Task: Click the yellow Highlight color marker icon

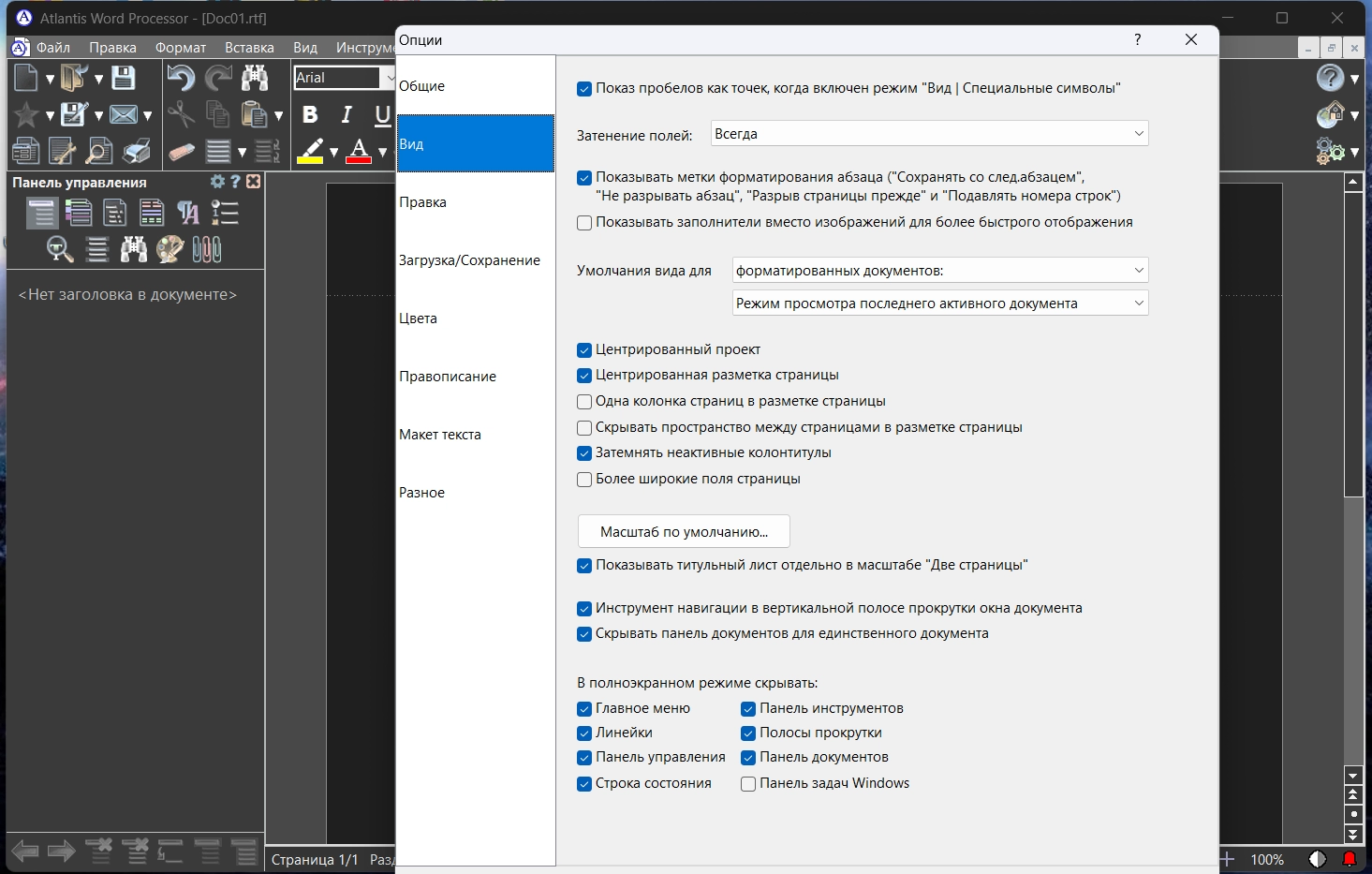Action: [x=310, y=151]
